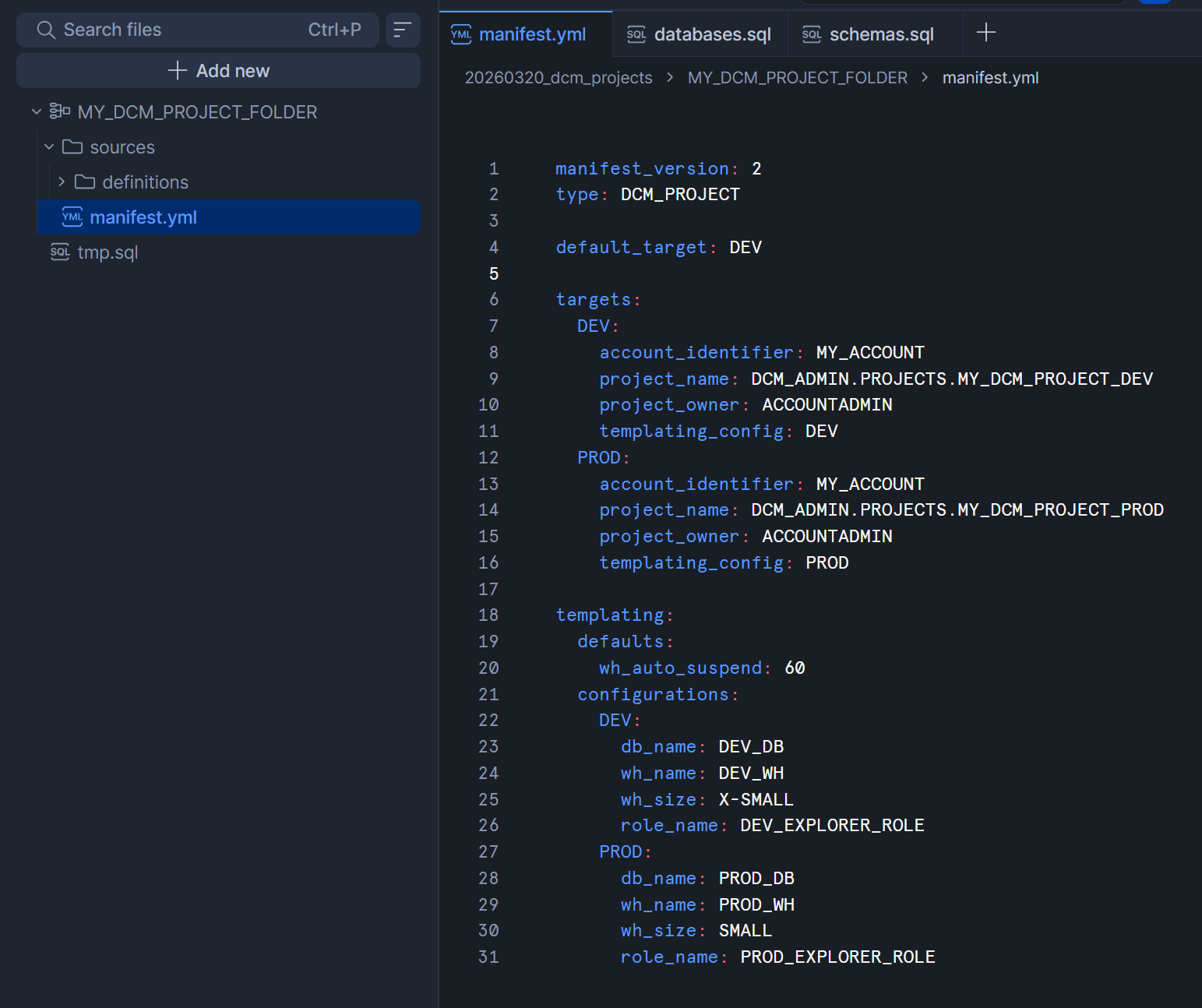This screenshot has height=1008, width=1202.
Task: Click the MY_DCM_PROJECT_FOLDER breadcrumb
Action: pyautogui.click(x=797, y=78)
